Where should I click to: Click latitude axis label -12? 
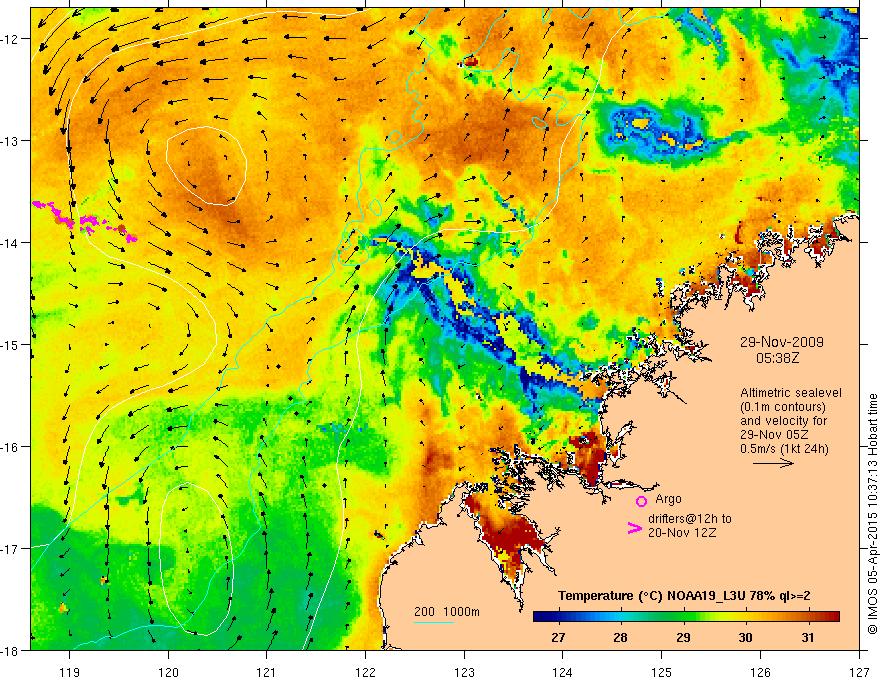point(11,39)
